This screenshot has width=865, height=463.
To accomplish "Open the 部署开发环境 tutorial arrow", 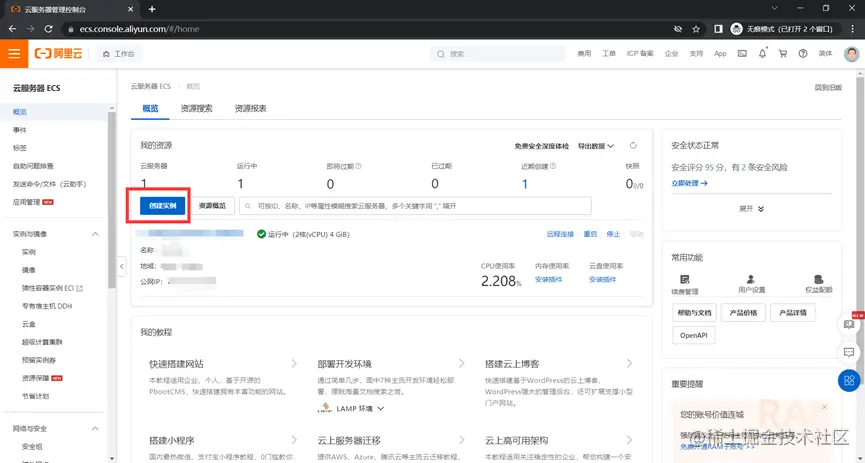I will [x=461, y=363].
